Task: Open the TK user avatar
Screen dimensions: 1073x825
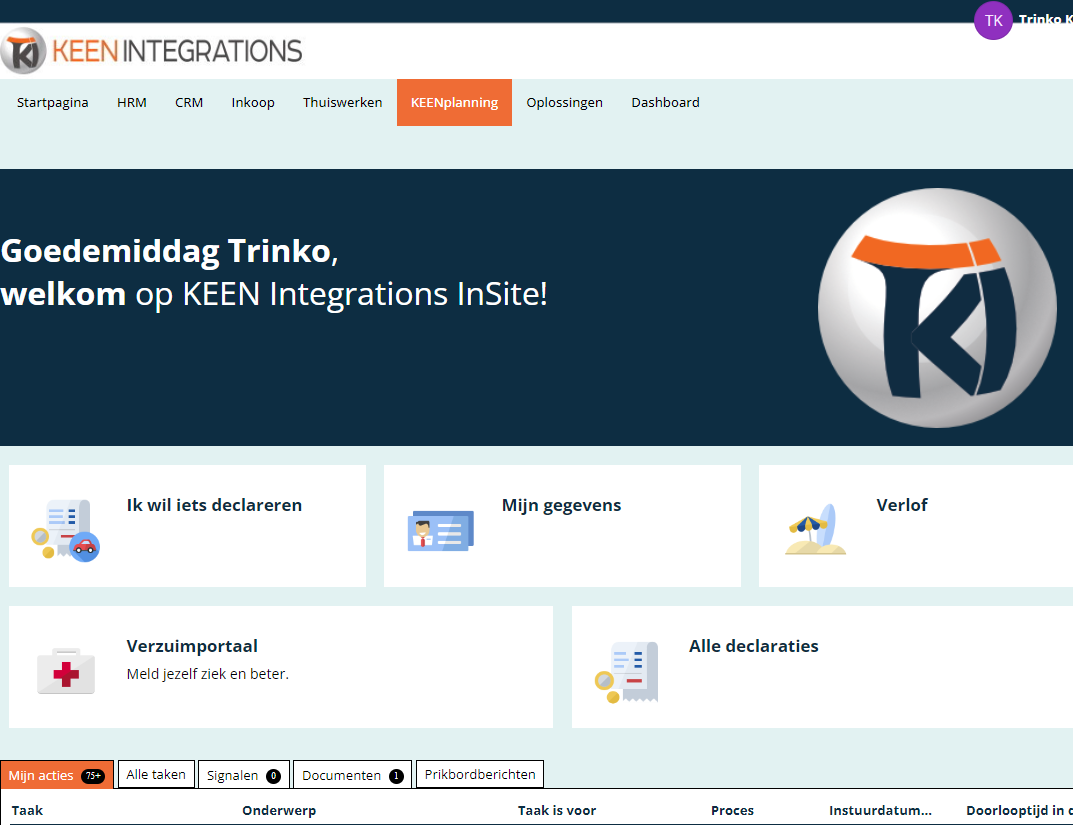Action: point(993,21)
